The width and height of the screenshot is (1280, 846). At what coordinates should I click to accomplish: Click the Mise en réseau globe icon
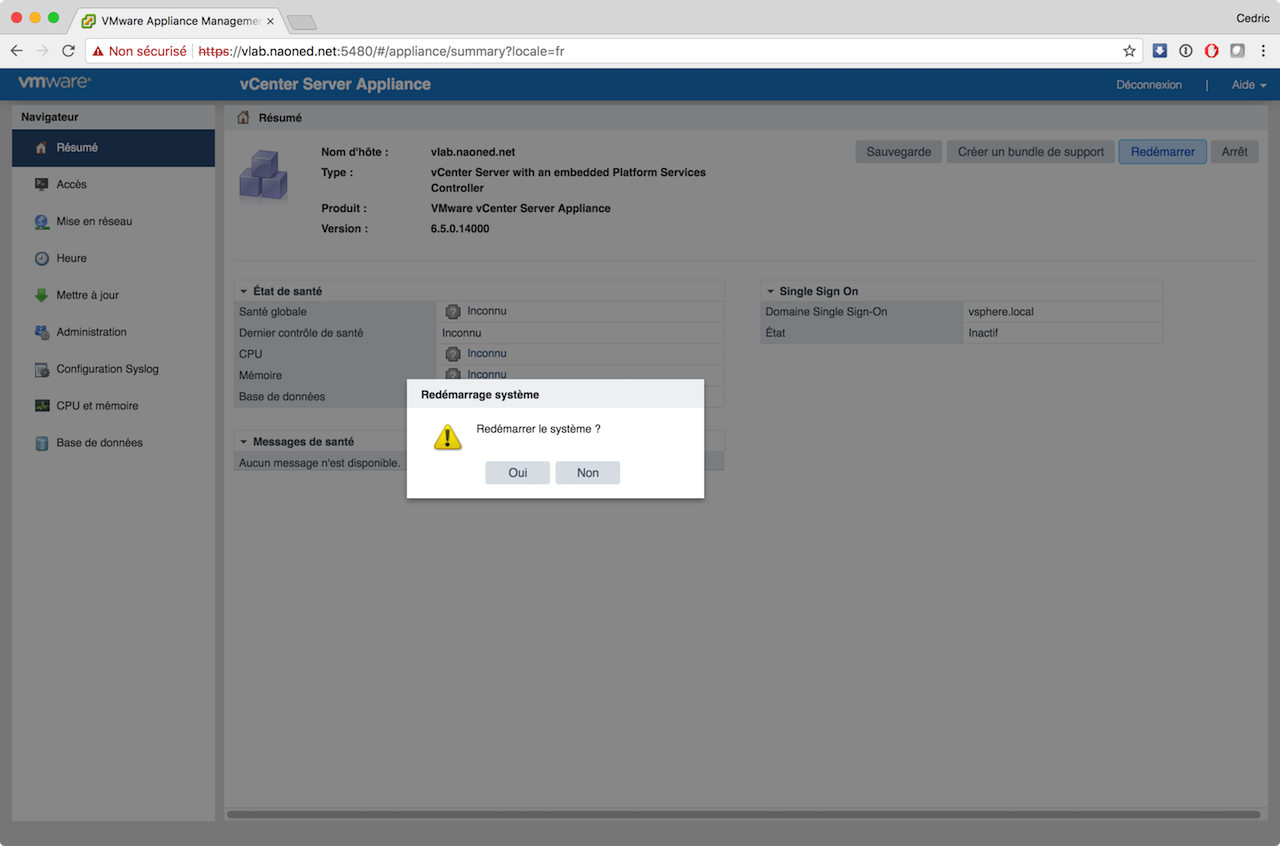41,222
